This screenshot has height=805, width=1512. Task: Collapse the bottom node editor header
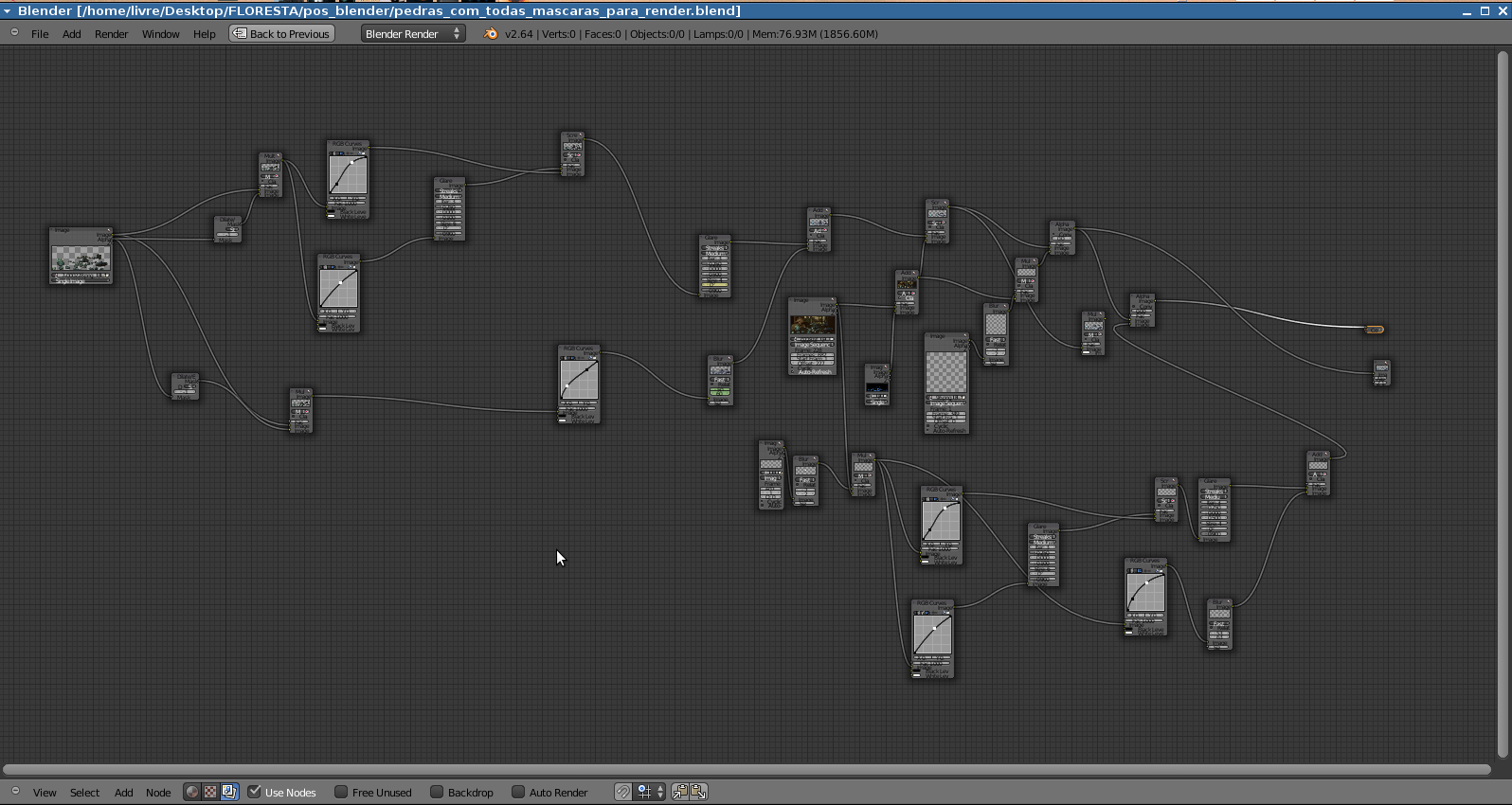point(14,791)
